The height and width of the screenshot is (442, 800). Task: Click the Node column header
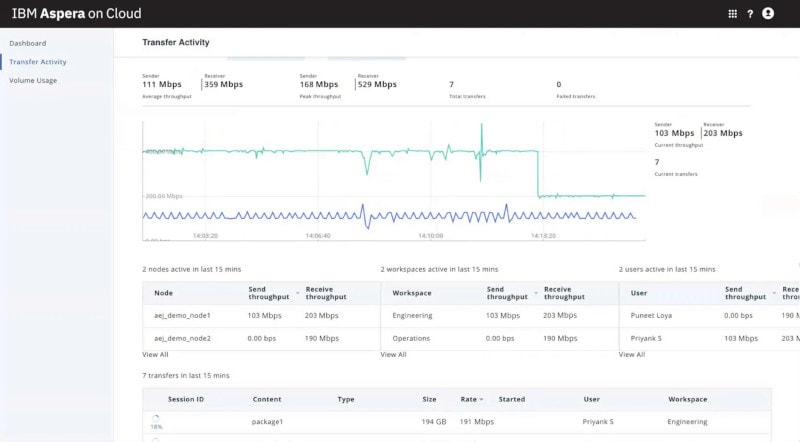(163, 293)
